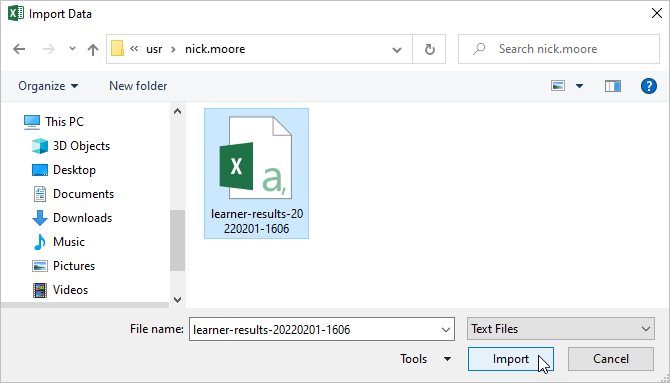Screen dimensions: 670x383
Task: Select This PC in navigation pane
Action: point(54,122)
